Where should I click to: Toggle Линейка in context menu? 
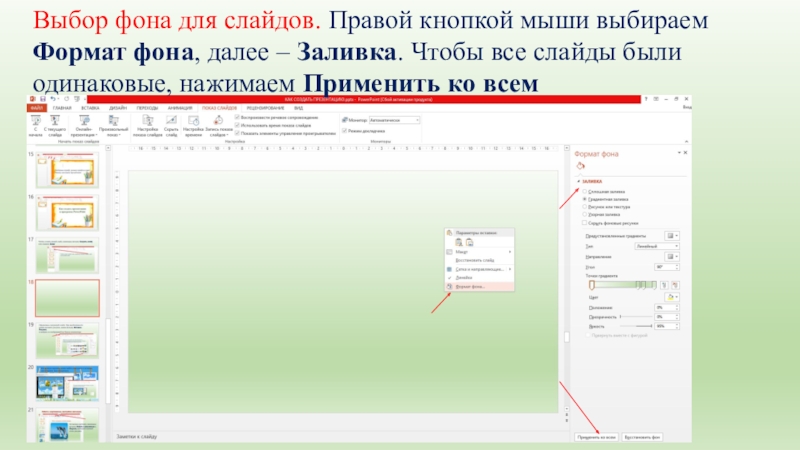point(479,278)
